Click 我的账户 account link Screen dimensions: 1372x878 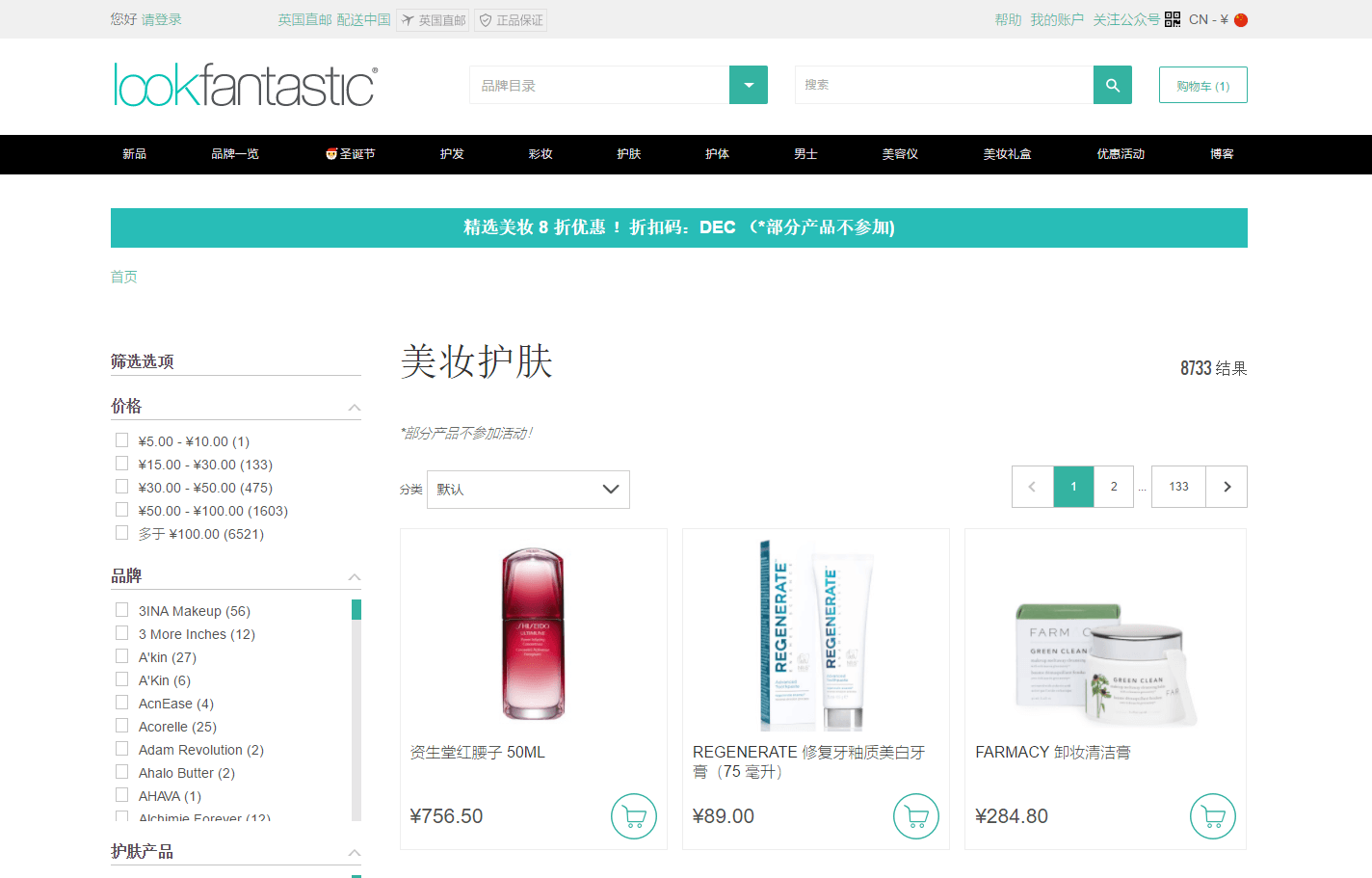coord(1057,19)
